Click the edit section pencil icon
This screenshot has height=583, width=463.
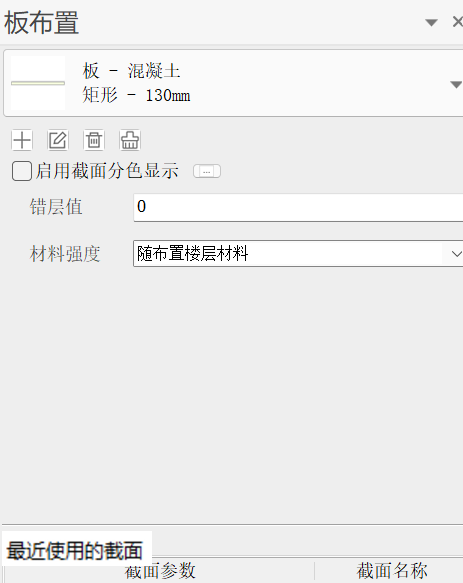click(58, 140)
